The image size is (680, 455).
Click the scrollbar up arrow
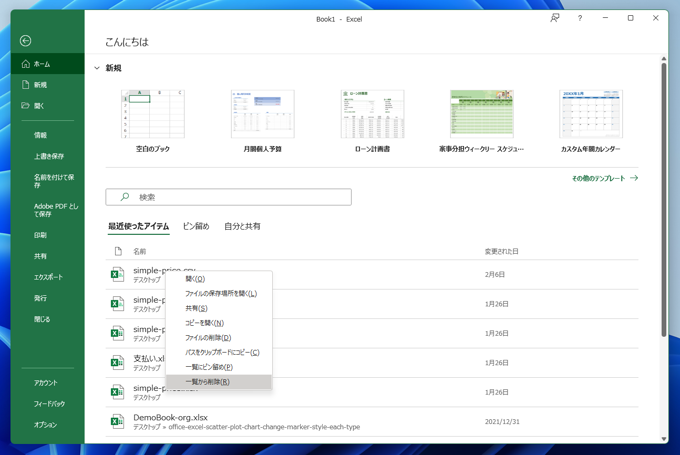(664, 59)
